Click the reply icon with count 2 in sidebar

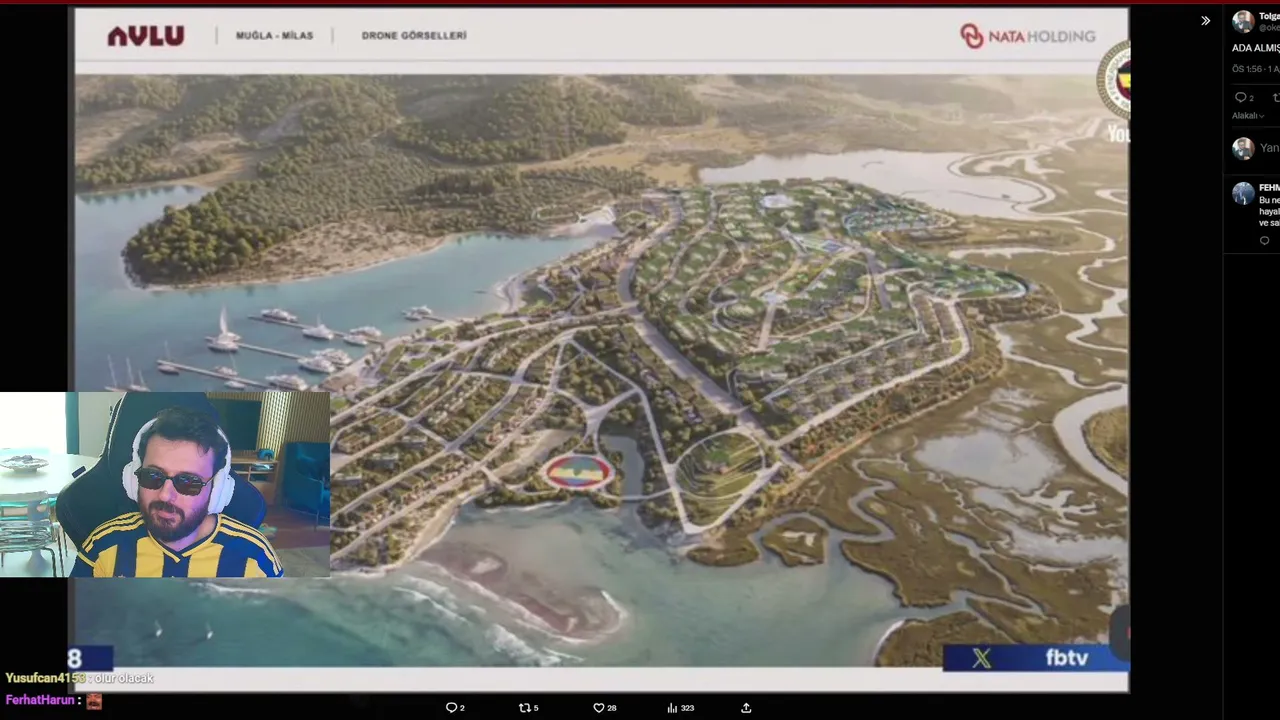[x=1244, y=97]
